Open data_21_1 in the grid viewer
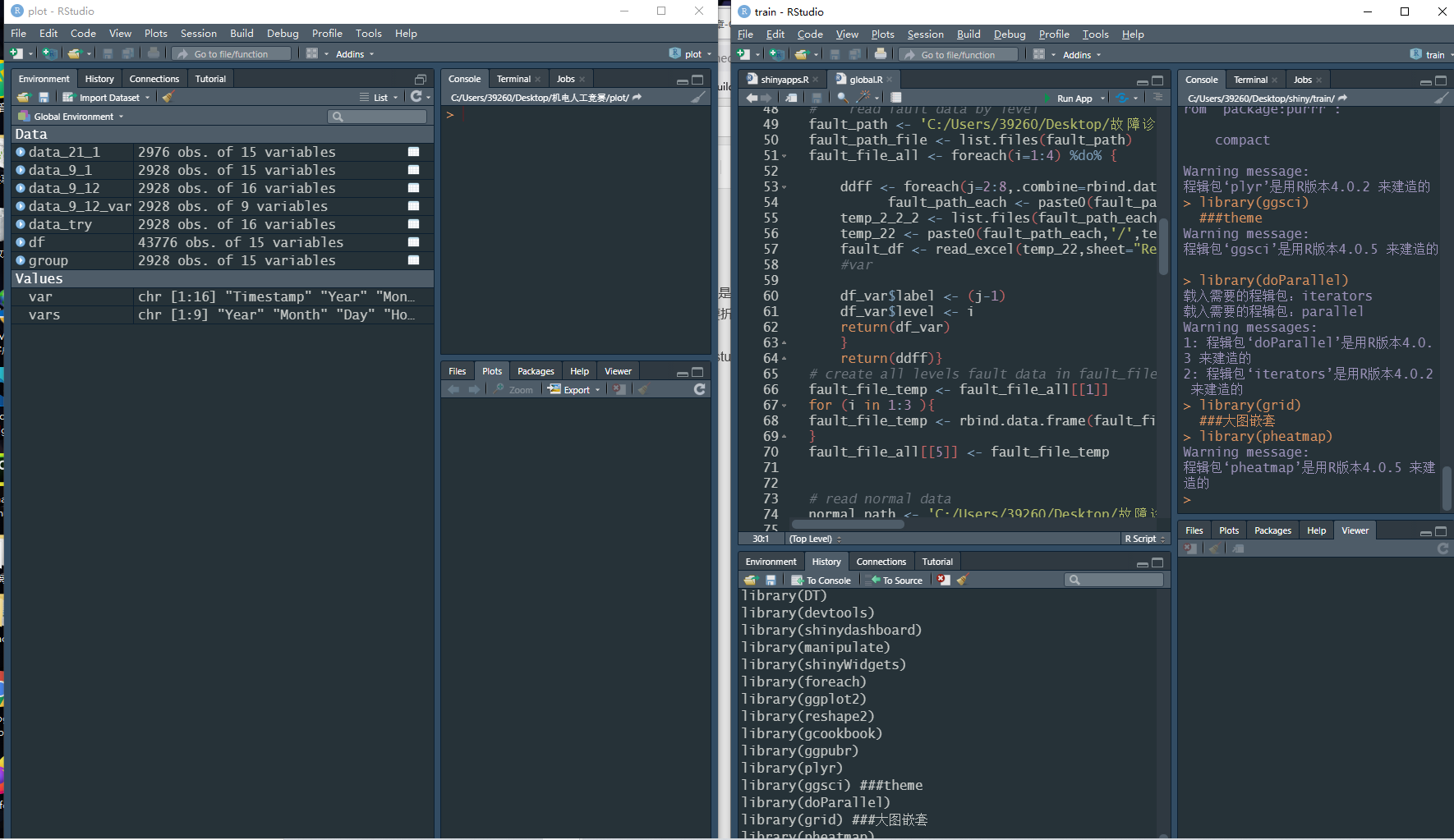The height and width of the screenshot is (840, 1454). 413,152
